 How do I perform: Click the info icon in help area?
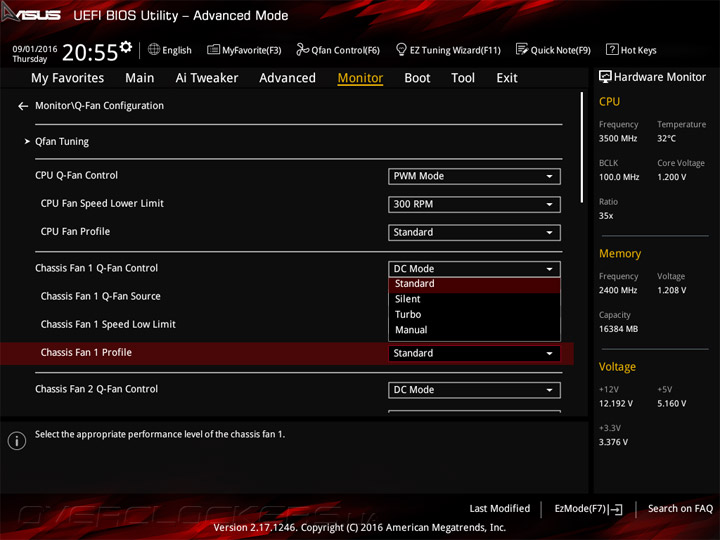point(17,440)
